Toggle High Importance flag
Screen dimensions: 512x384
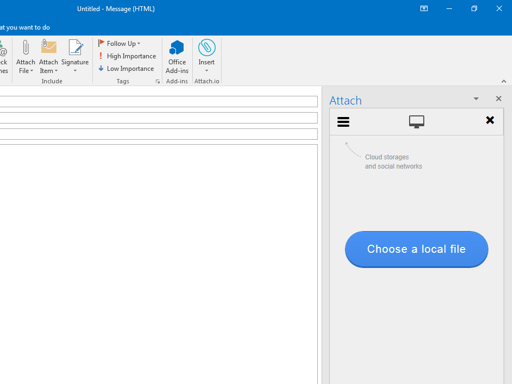click(x=127, y=56)
